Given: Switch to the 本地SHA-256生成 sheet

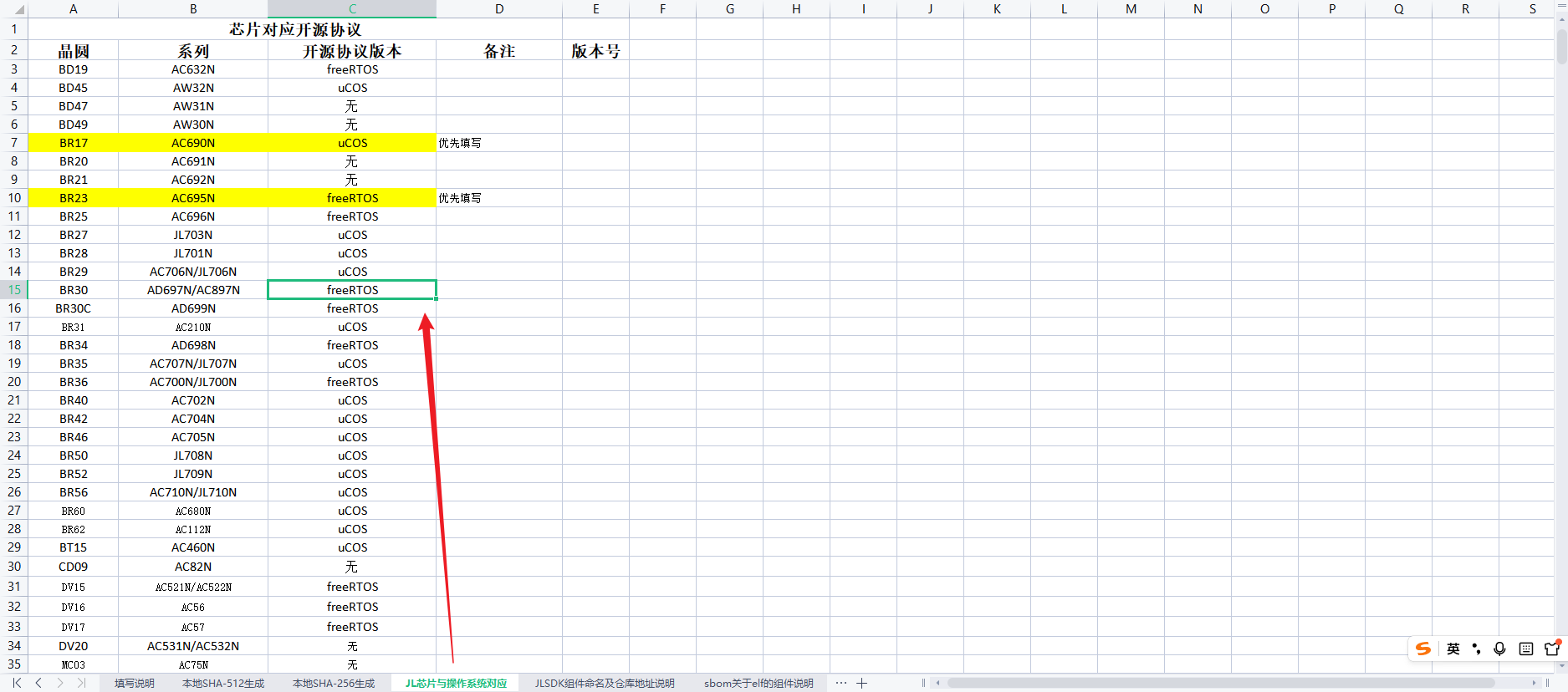Looking at the screenshot, I should (x=334, y=683).
